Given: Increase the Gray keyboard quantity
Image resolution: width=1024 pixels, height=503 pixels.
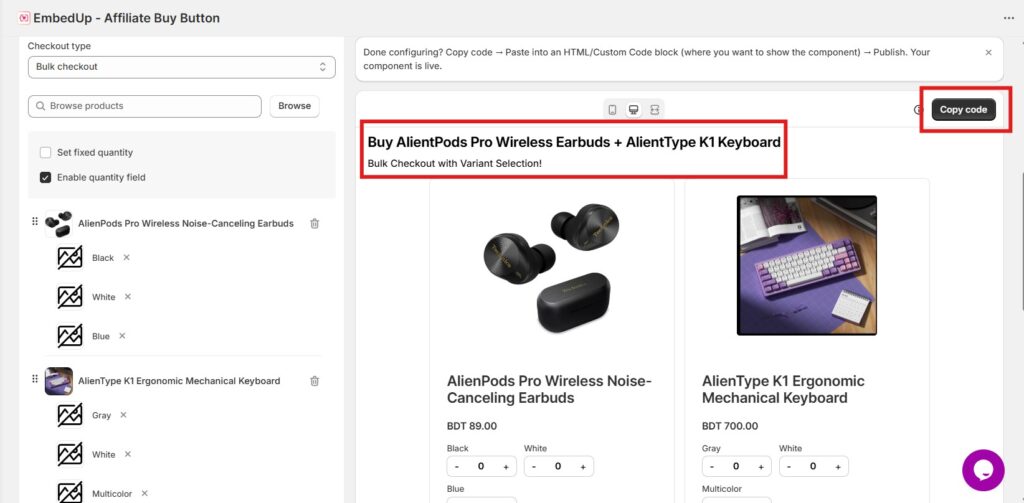Looking at the screenshot, I should [x=761, y=466].
